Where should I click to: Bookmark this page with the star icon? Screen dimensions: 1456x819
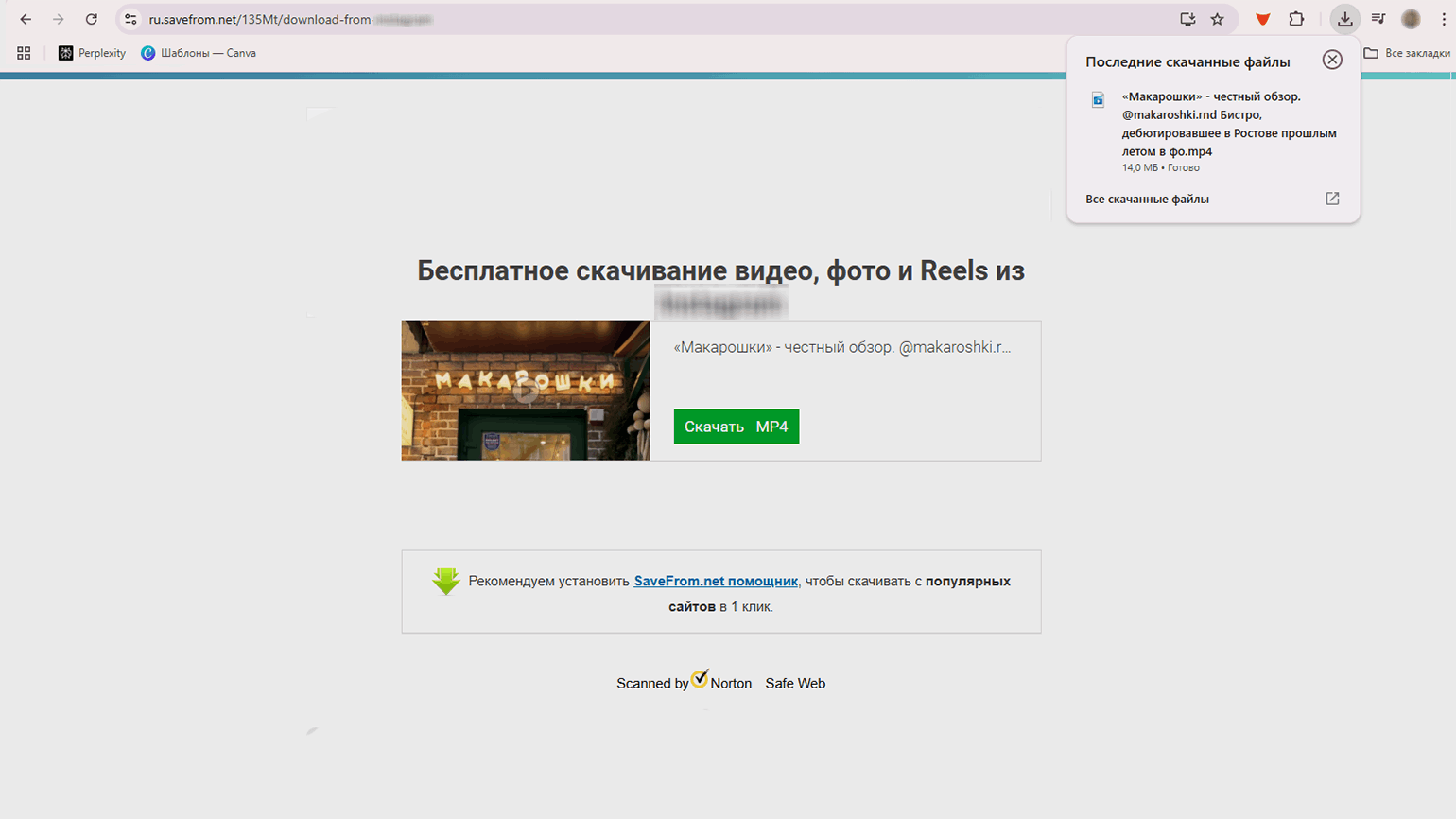pyautogui.click(x=1218, y=19)
